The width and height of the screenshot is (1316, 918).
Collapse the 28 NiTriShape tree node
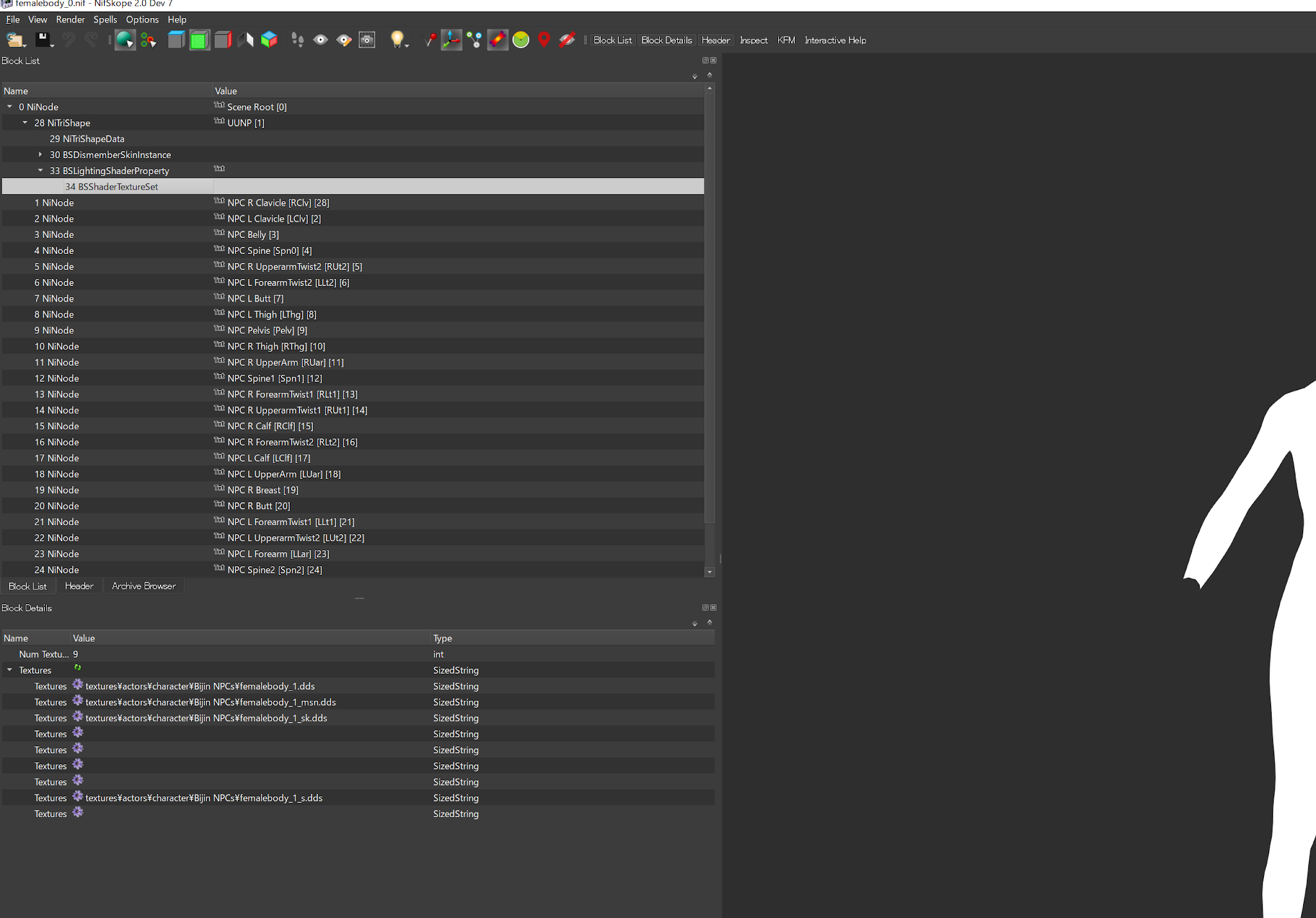[25, 123]
